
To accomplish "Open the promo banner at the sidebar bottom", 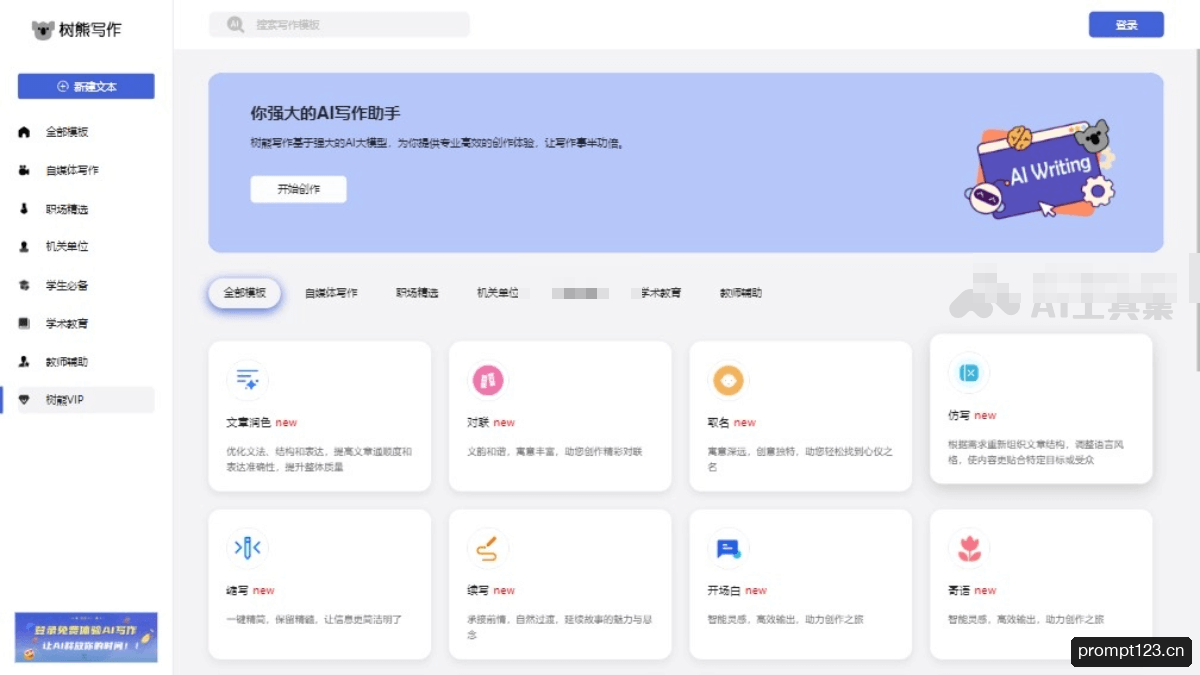I will tap(86, 637).
